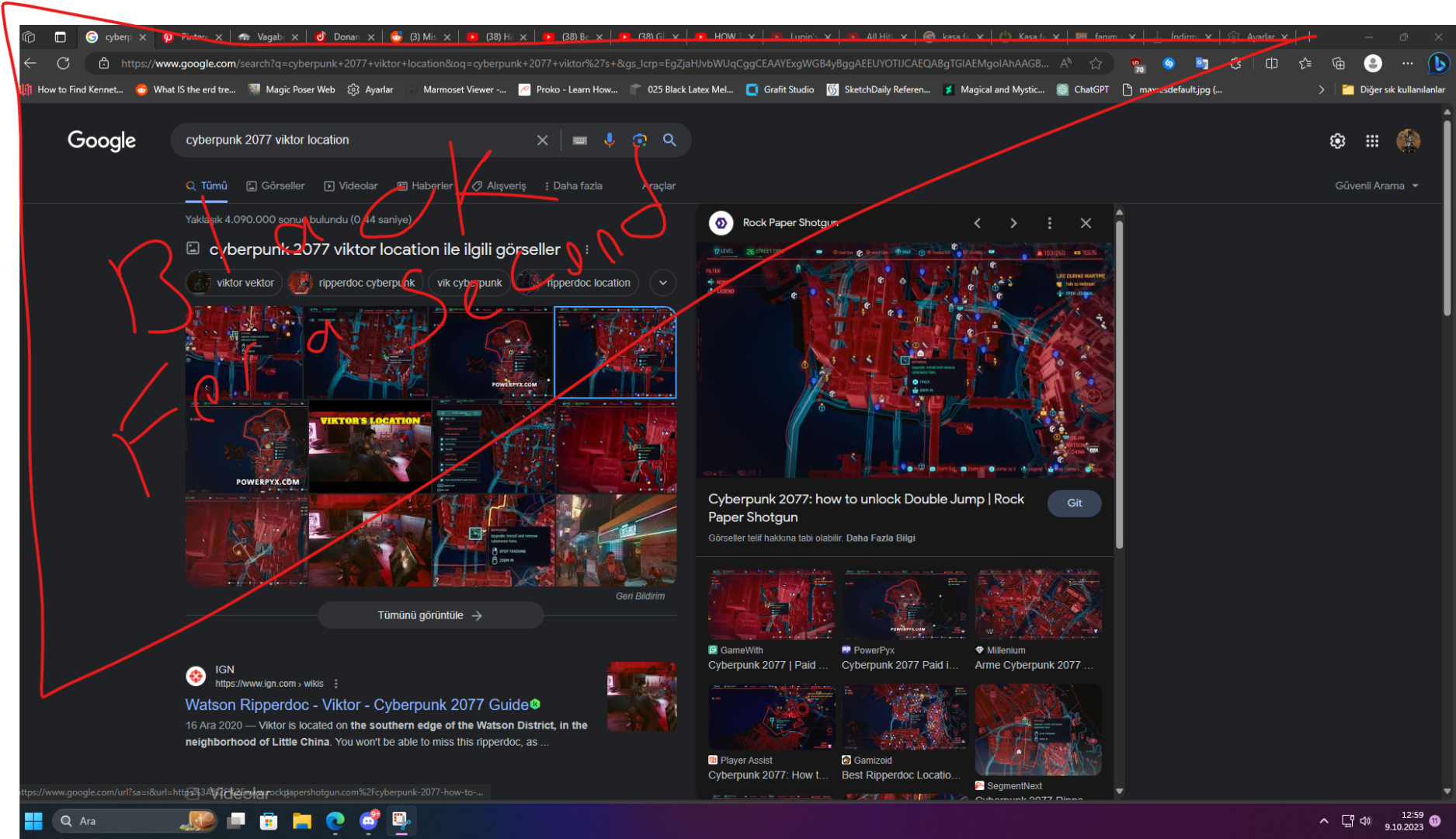
Task: Switch to the Haberler tab
Action: (x=425, y=186)
